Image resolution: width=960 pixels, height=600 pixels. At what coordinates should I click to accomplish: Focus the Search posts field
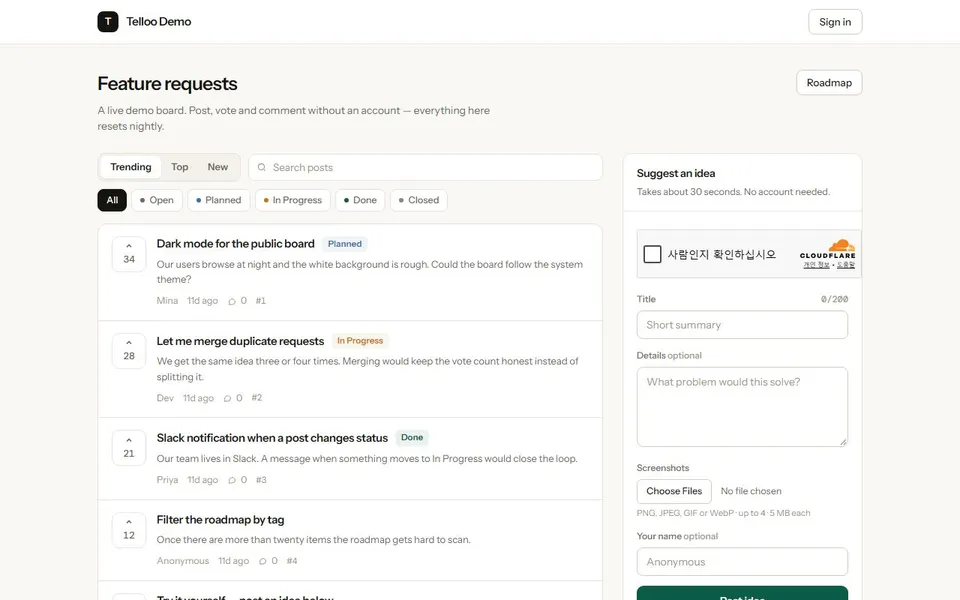pos(426,167)
